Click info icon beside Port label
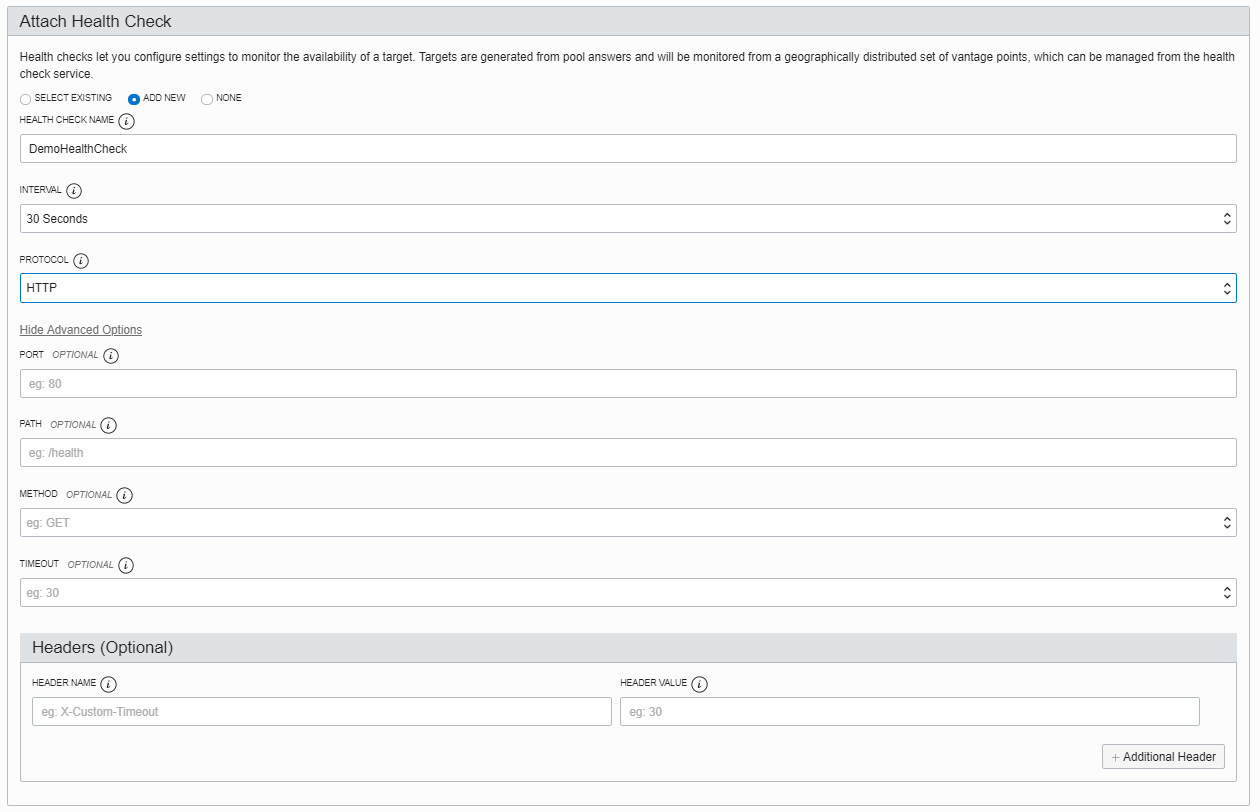Screen dimensions: 1260x812 (x=111, y=356)
